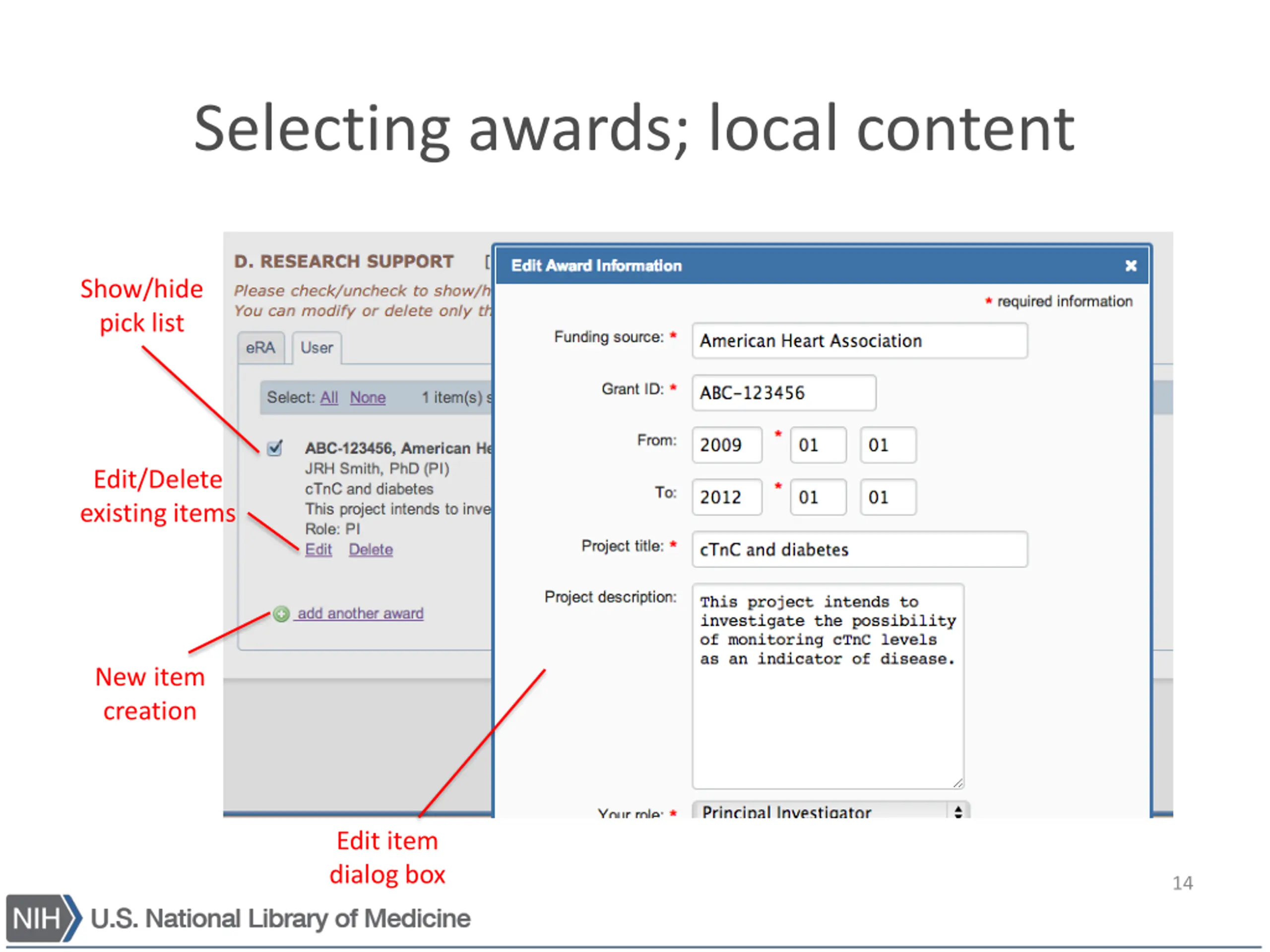Click the None selection link

tap(368, 397)
